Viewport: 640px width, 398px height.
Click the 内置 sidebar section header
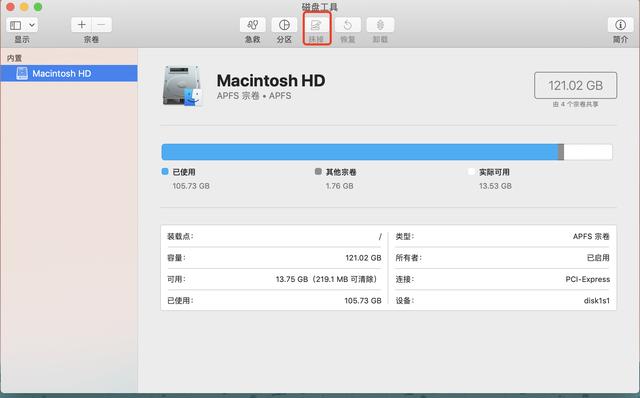point(14,58)
